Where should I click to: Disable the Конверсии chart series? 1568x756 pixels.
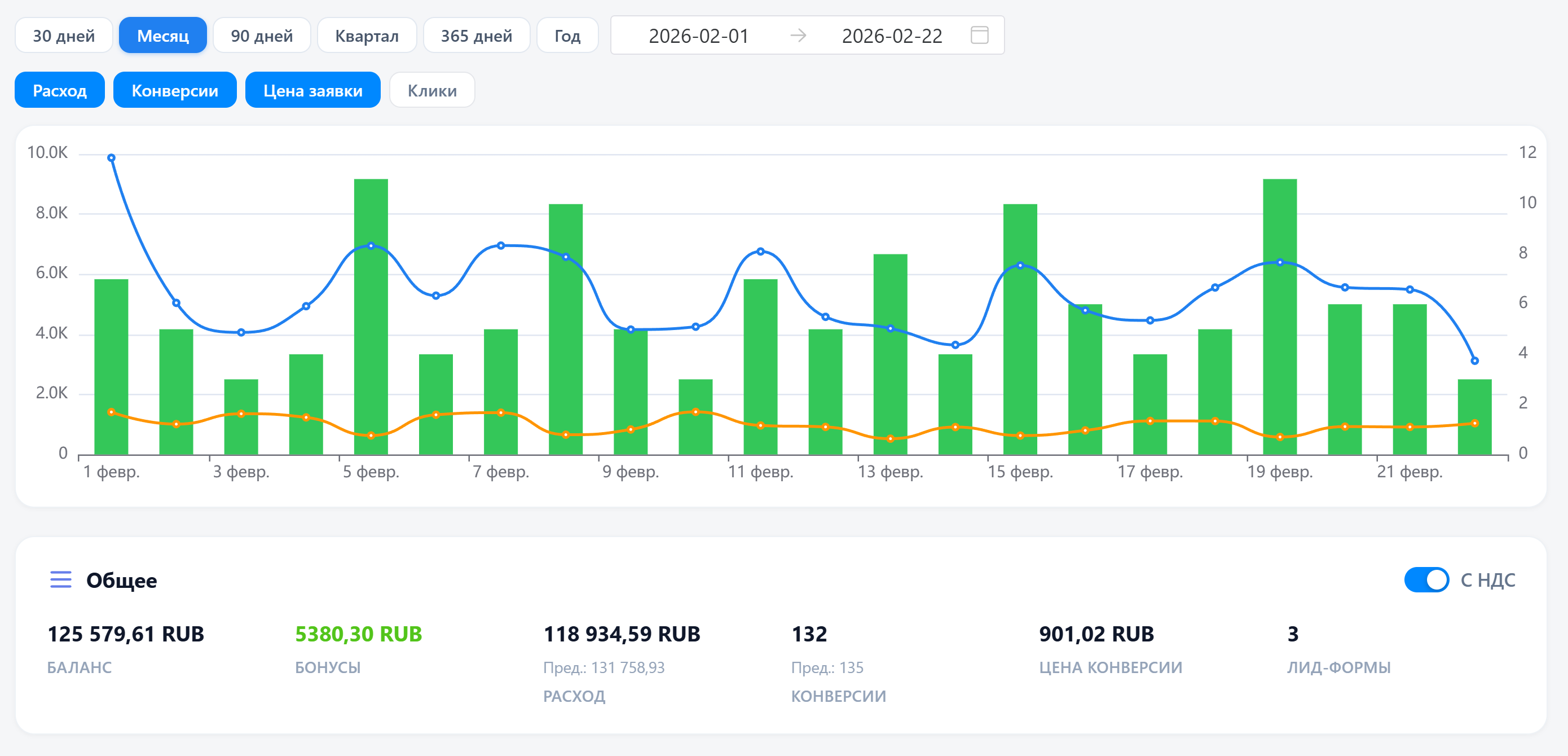coord(175,90)
